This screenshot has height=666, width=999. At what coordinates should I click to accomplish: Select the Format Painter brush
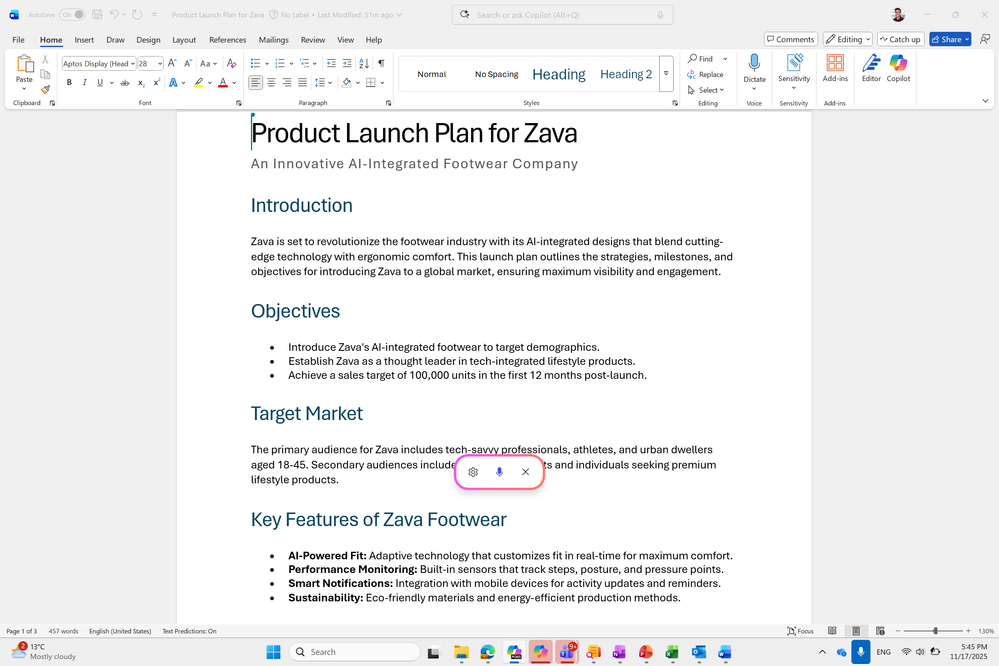point(45,89)
